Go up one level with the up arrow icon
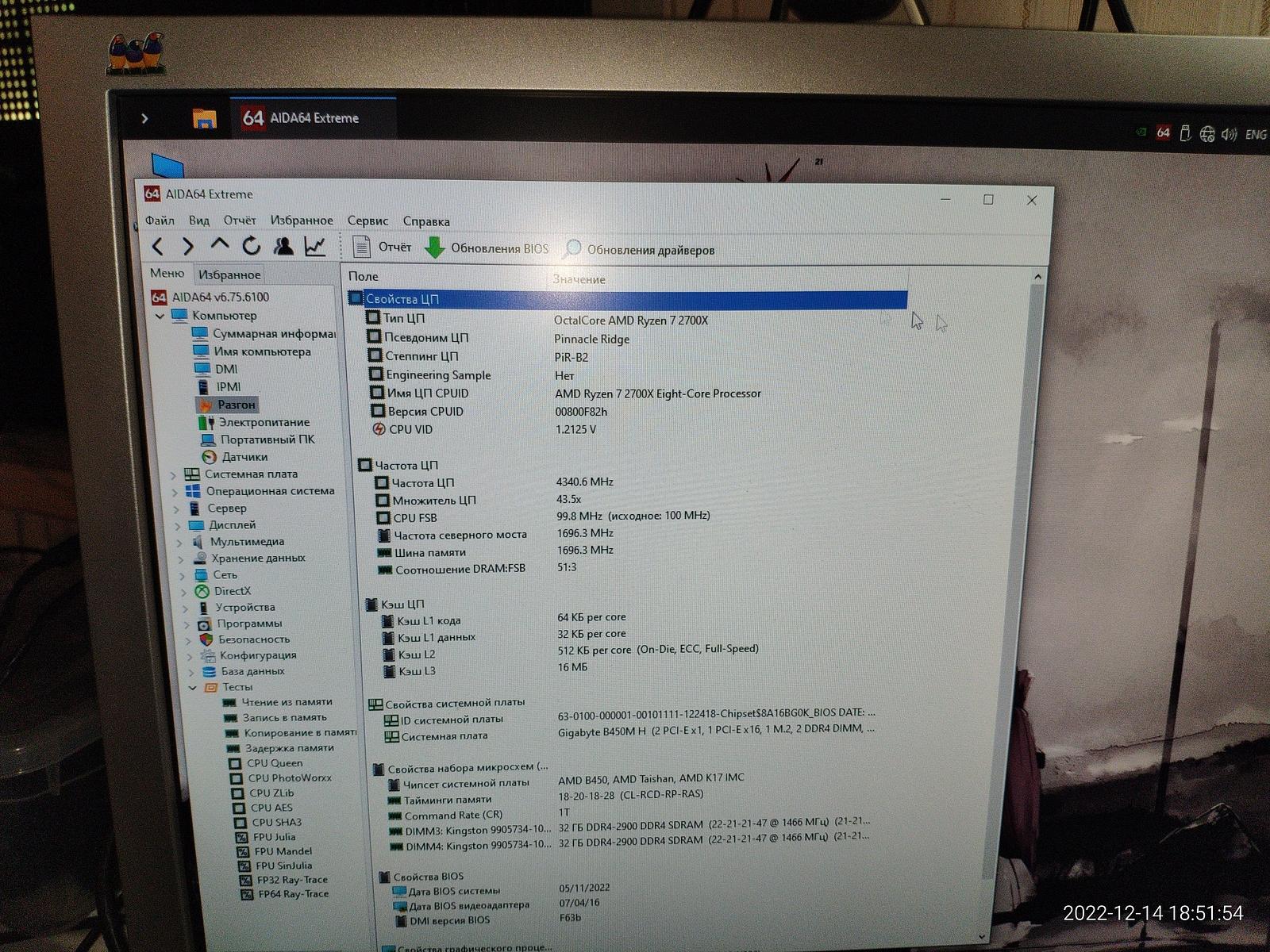Screen dimensions: 1270x952 click(220, 245)
